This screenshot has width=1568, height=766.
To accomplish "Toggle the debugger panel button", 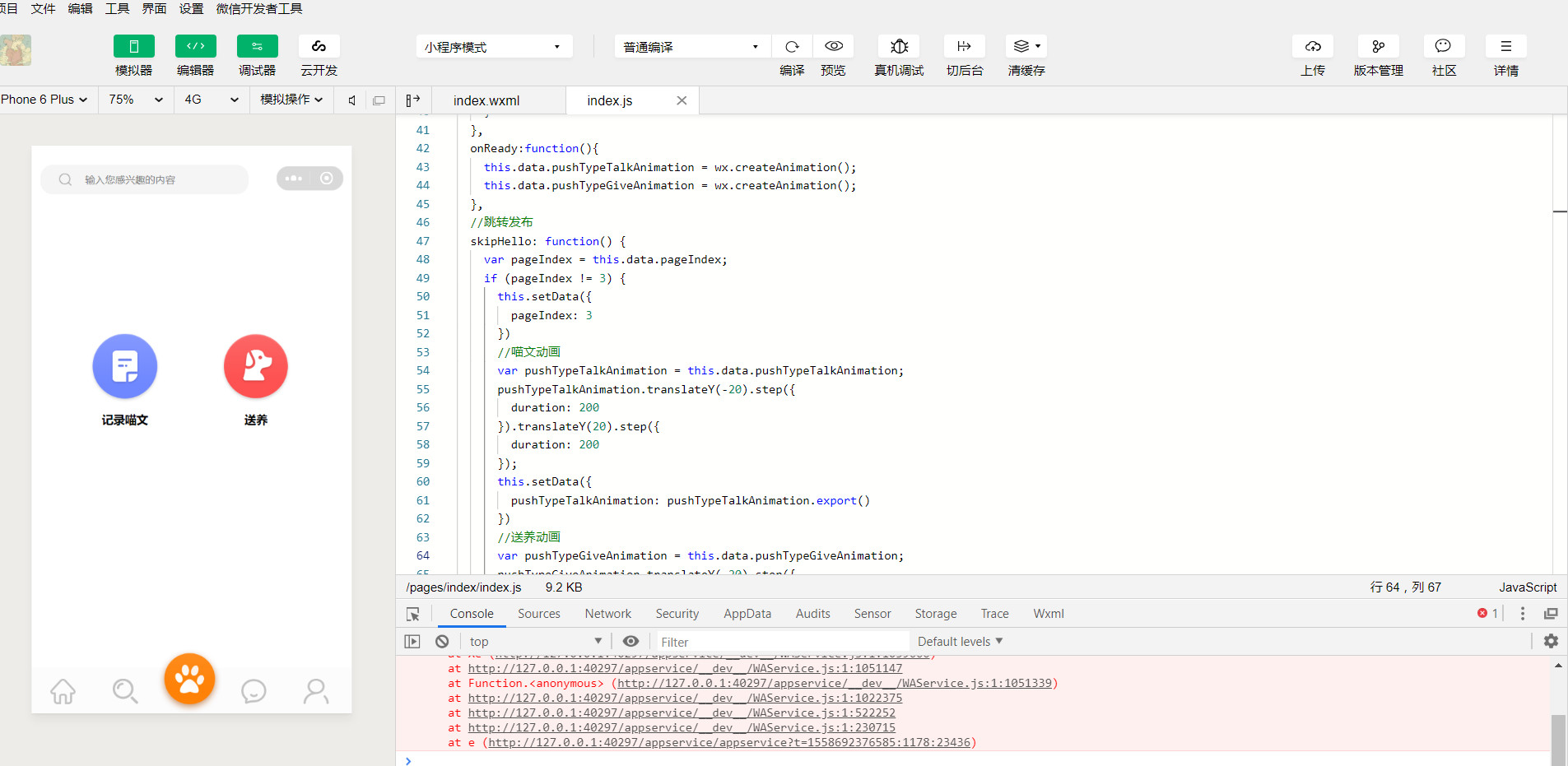I will pyautogui.click(x=257, y=47).
